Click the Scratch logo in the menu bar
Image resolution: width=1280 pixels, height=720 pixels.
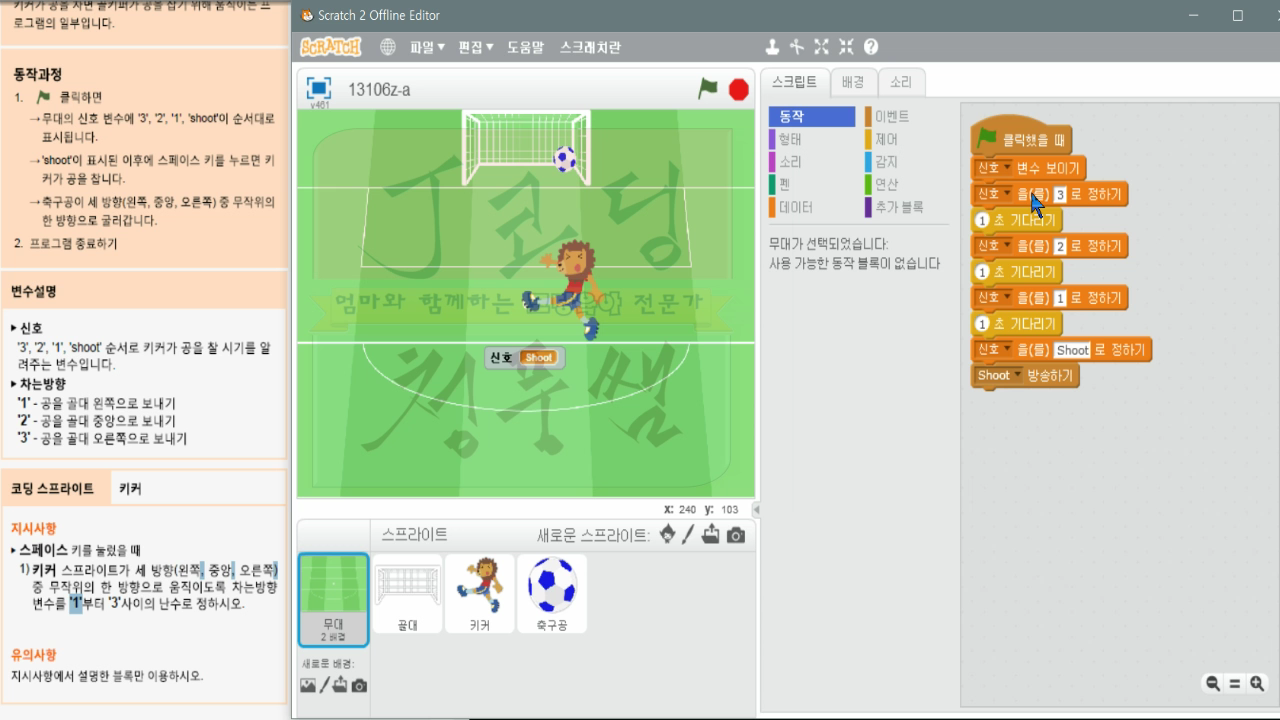[x=330, y=47]
